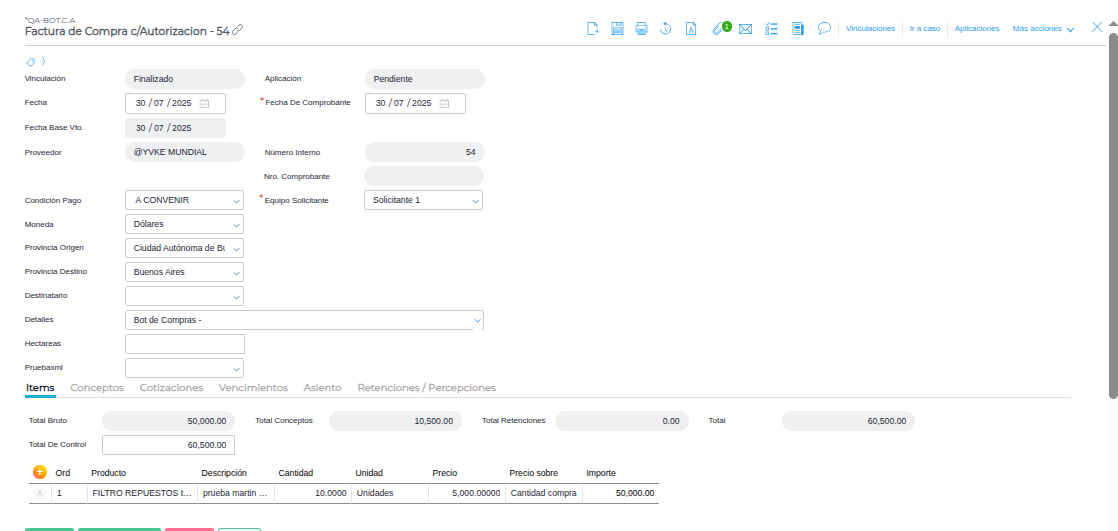
Task: Add a new item row with orange plus
Action: click(40, 472)
